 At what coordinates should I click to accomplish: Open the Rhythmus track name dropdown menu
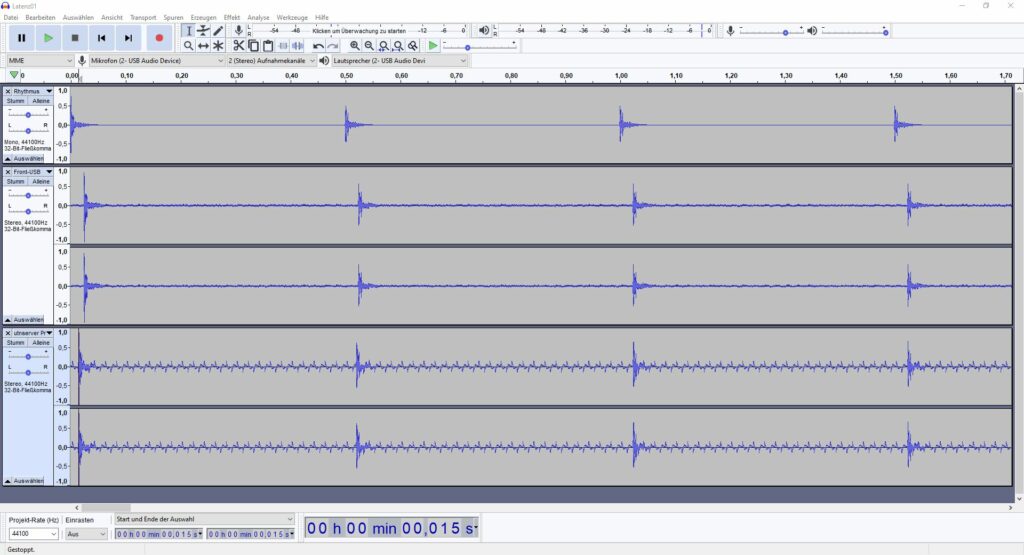coord(49,91)
